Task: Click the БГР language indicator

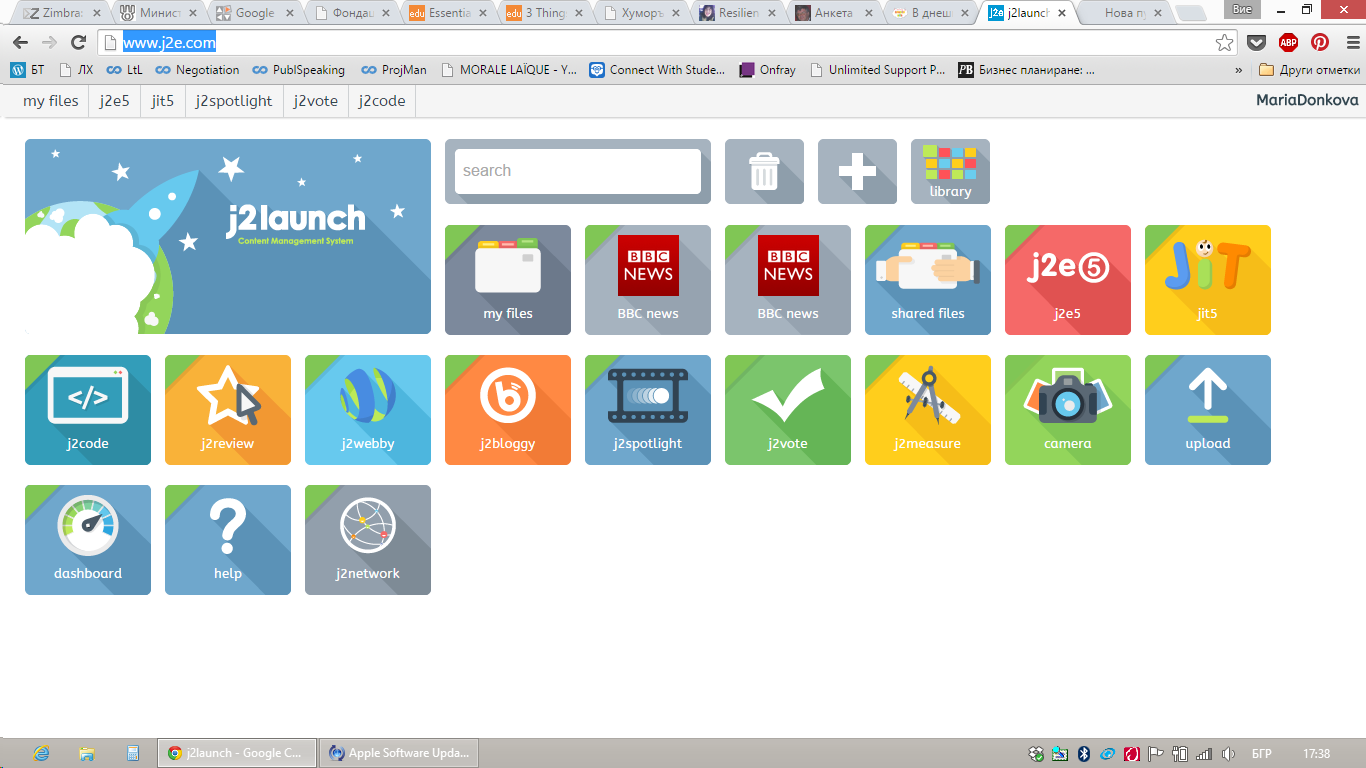Action: click(1261, 754)
